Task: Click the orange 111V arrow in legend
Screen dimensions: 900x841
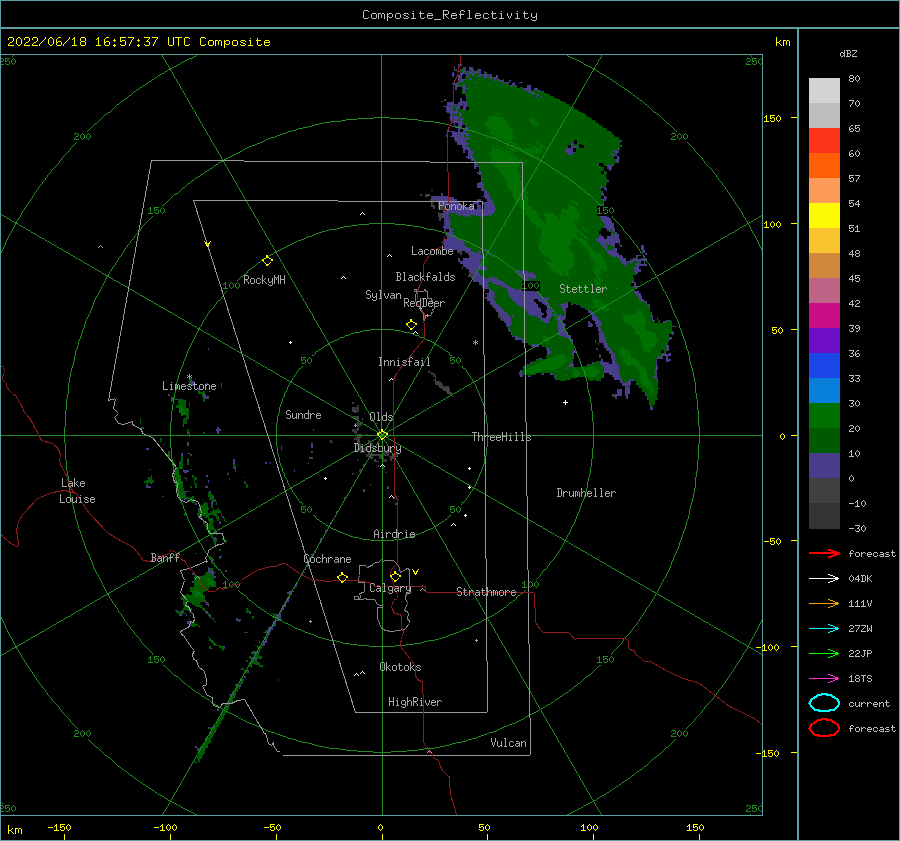Action: (x=824, y=603)
